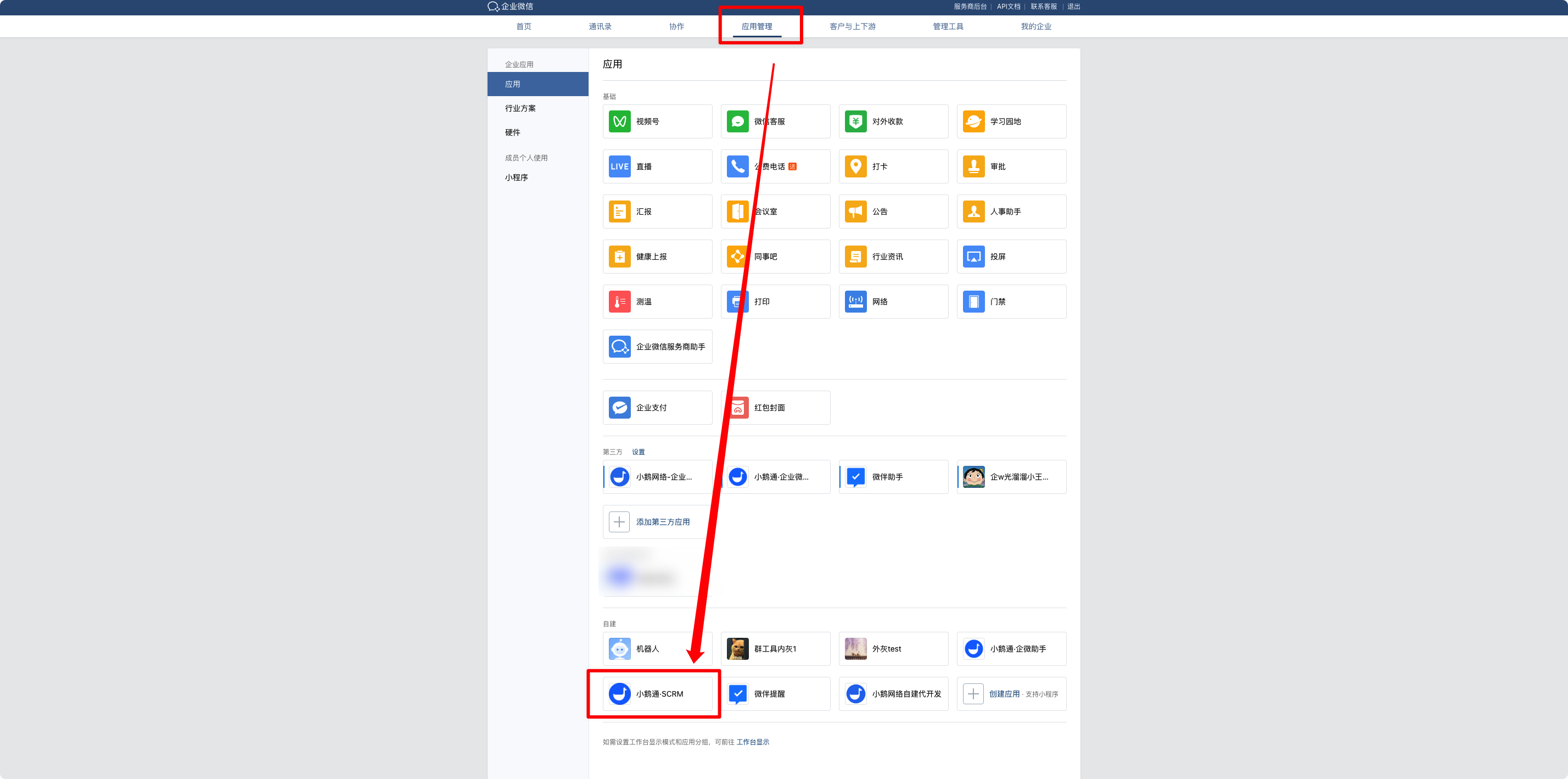Open the 会议室 app card
Image resolution: width=1568 pixels, height=779 pixels.
(775, 212)
